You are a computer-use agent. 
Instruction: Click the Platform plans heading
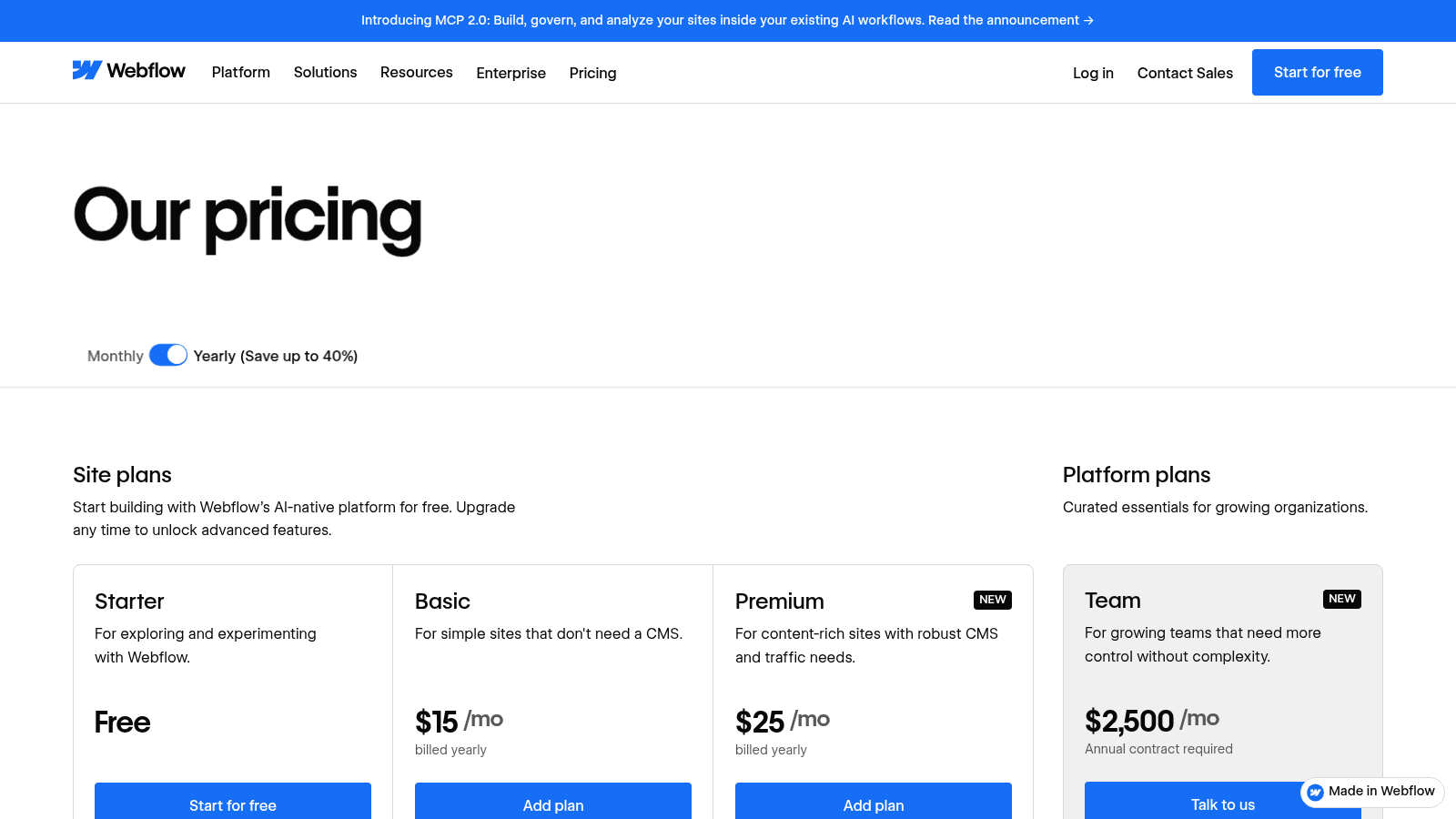pyautogui.click(x=1137, y=475)
